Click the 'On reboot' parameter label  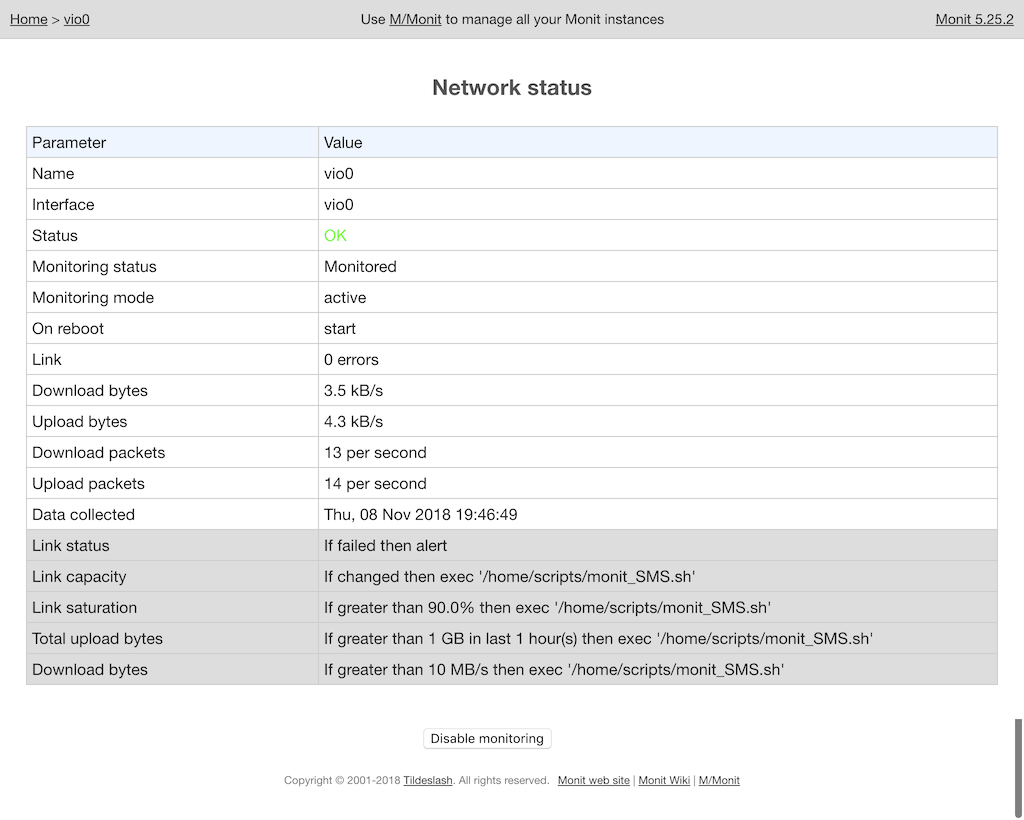[x=68, y=328]
